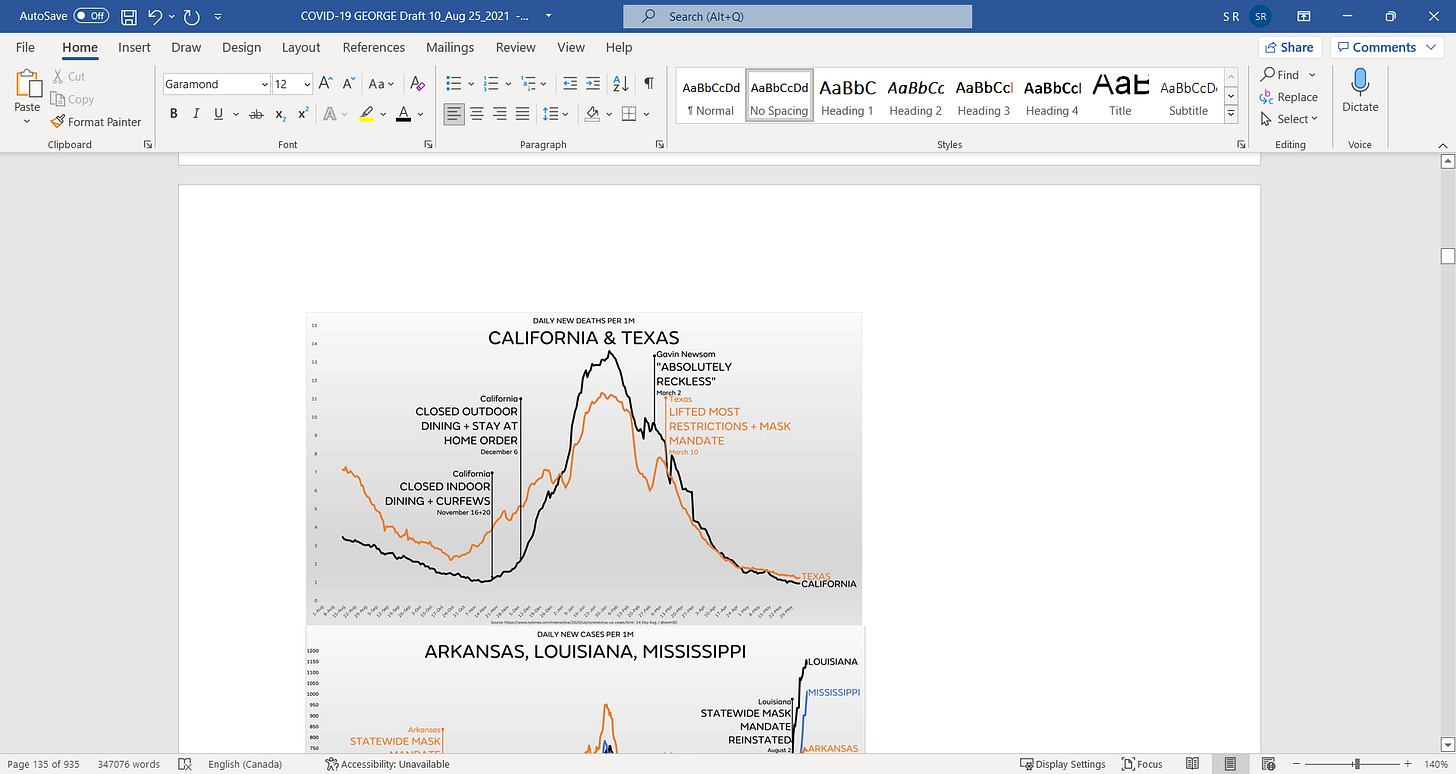Image resolution: width=1456 pixels, height=774 pixels.
Task: Decrease indent icon
Action: click(x=570, y=84)
